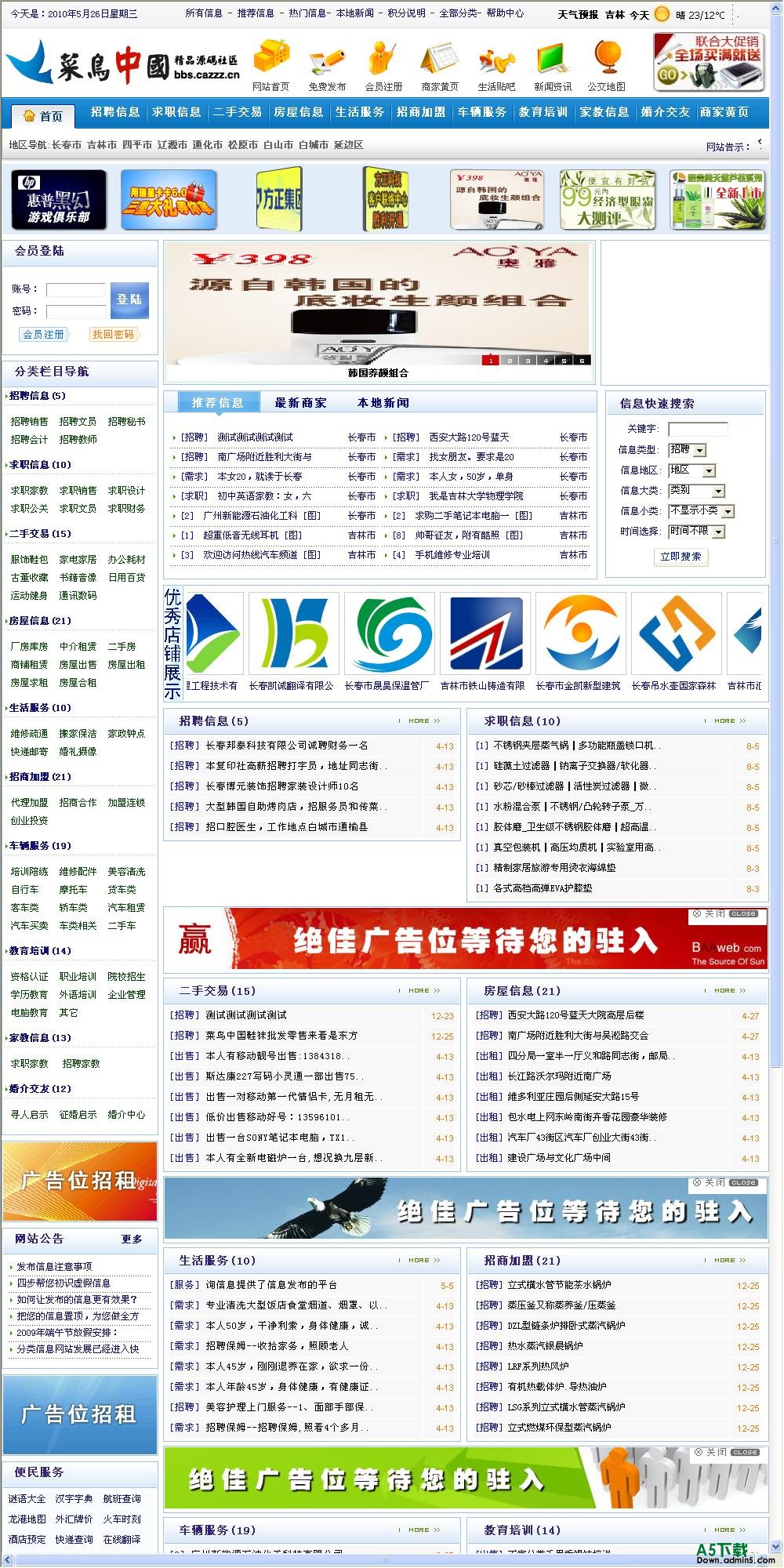This screenshot has width=784, height=1568.
Task: Select 长春市 in the 地区导航 row
Action: point(67,145)
